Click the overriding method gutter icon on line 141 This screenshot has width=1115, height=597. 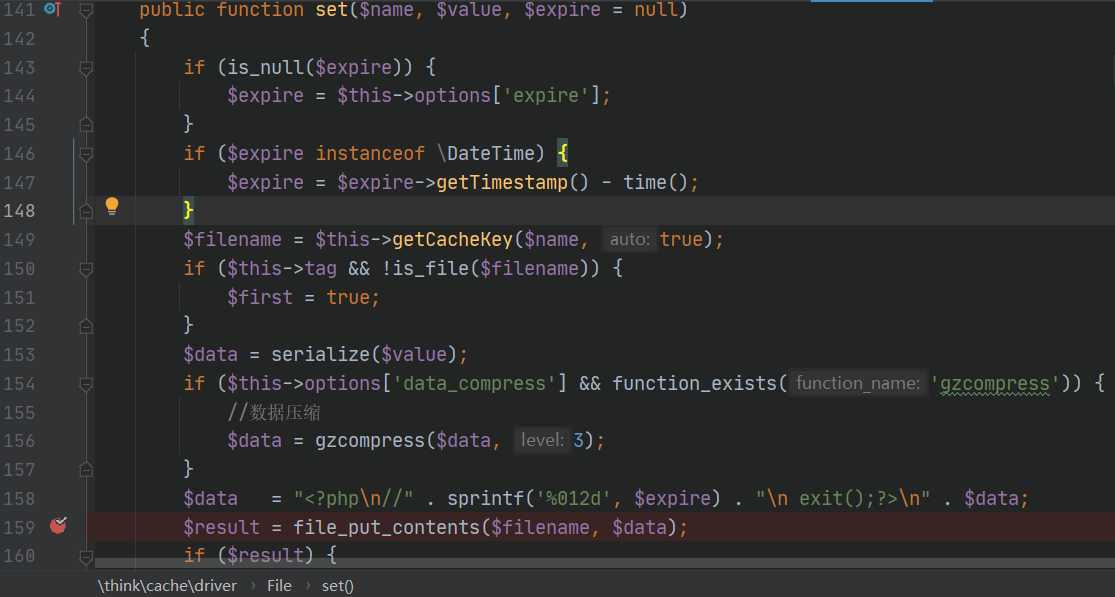[x=53, y=9]
